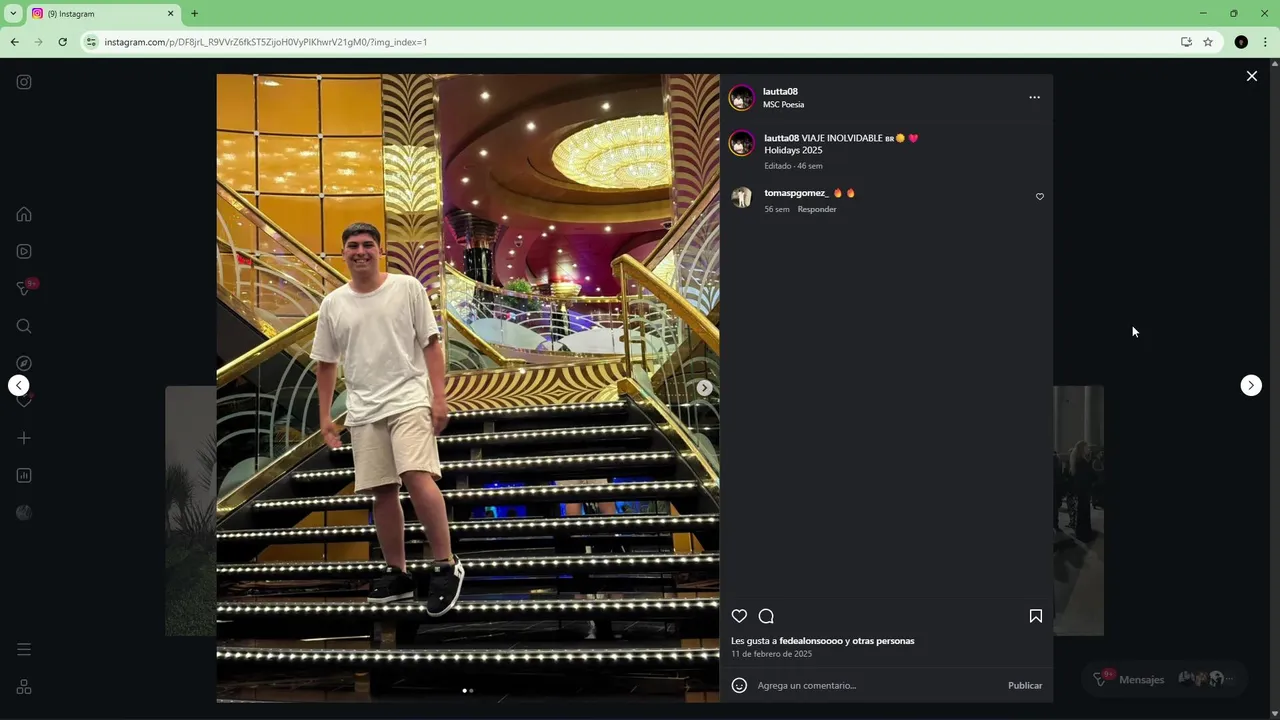Viewport: 1280px width, 720px height.
Task: Open the Create plus icon
Action: pyautogui.click(x=24, y=438)
